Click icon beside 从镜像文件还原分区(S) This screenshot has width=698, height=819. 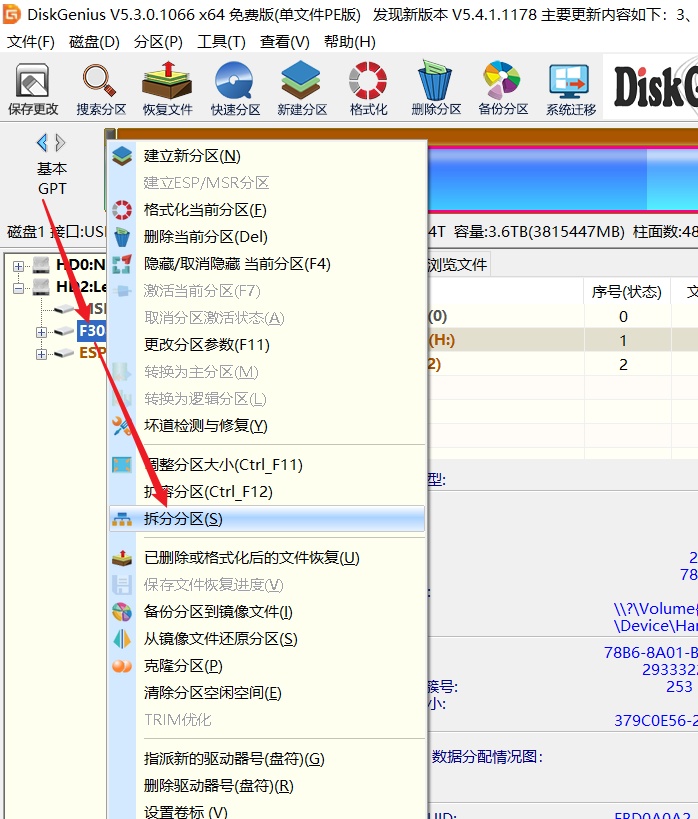tap(122, 639)
